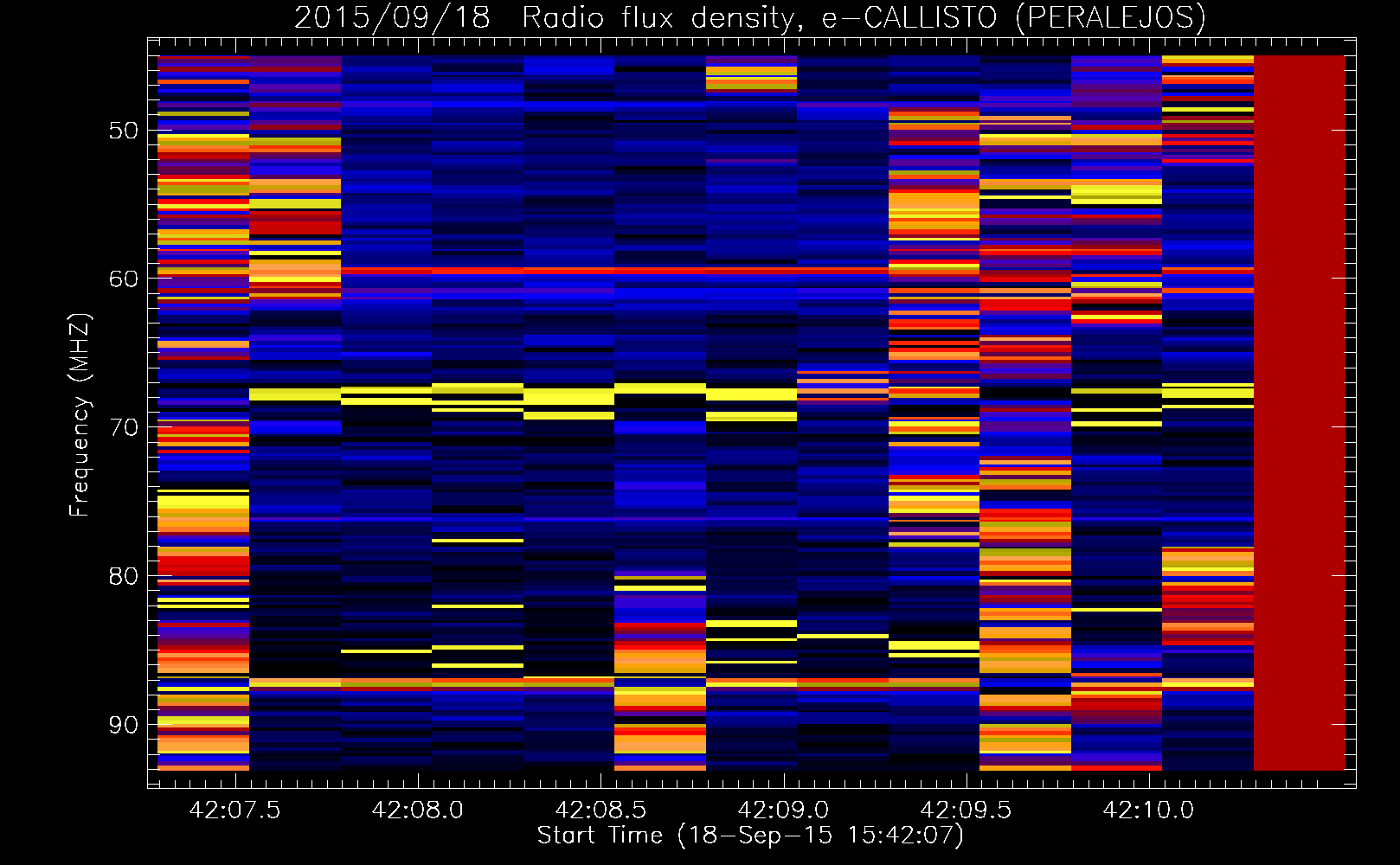This screenshot has height=865, width=1400.
Task: Select the 80 frequency tick label
Action: click(123, 576)
